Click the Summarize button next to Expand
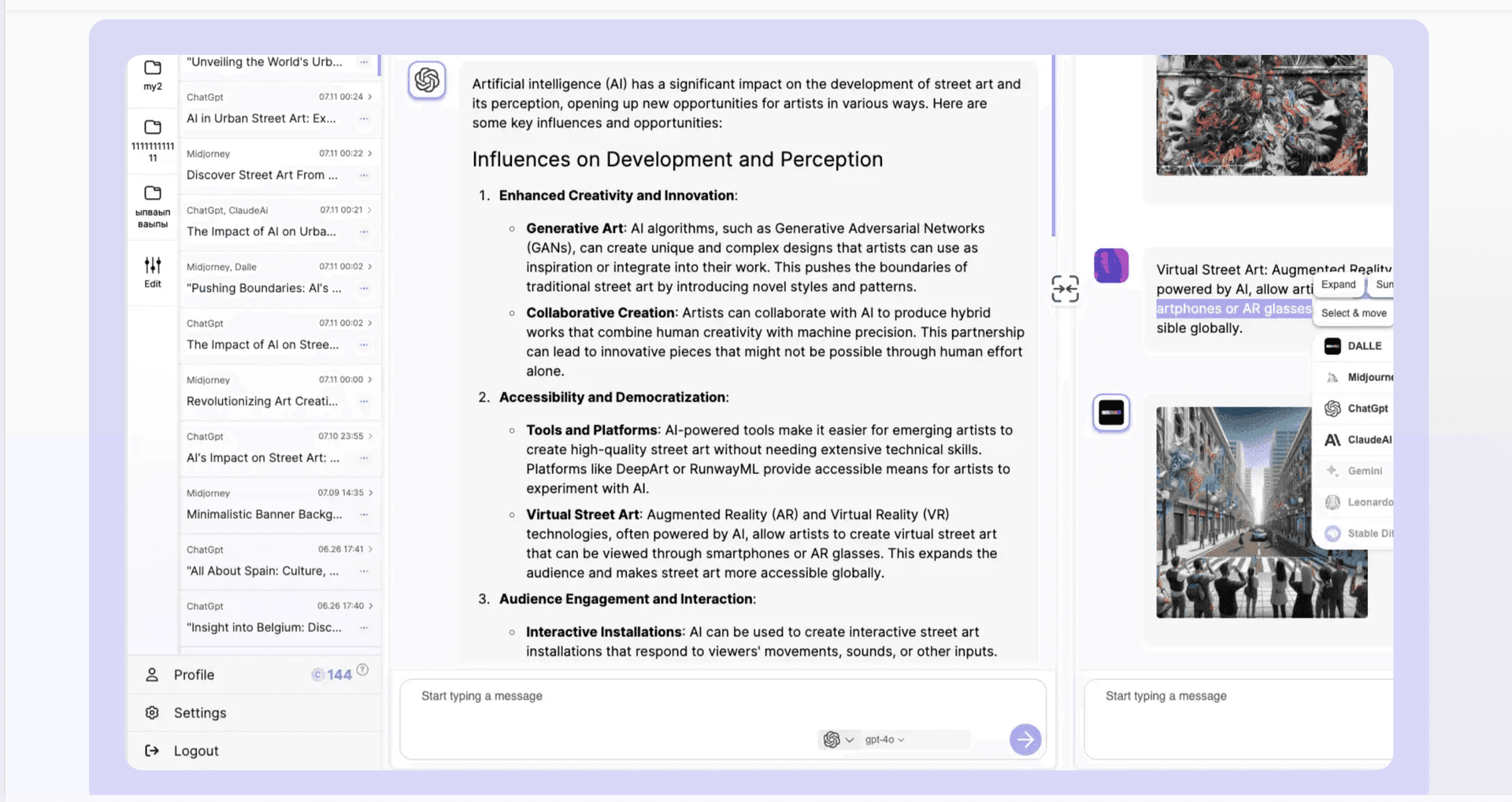 coord(1383,284)
